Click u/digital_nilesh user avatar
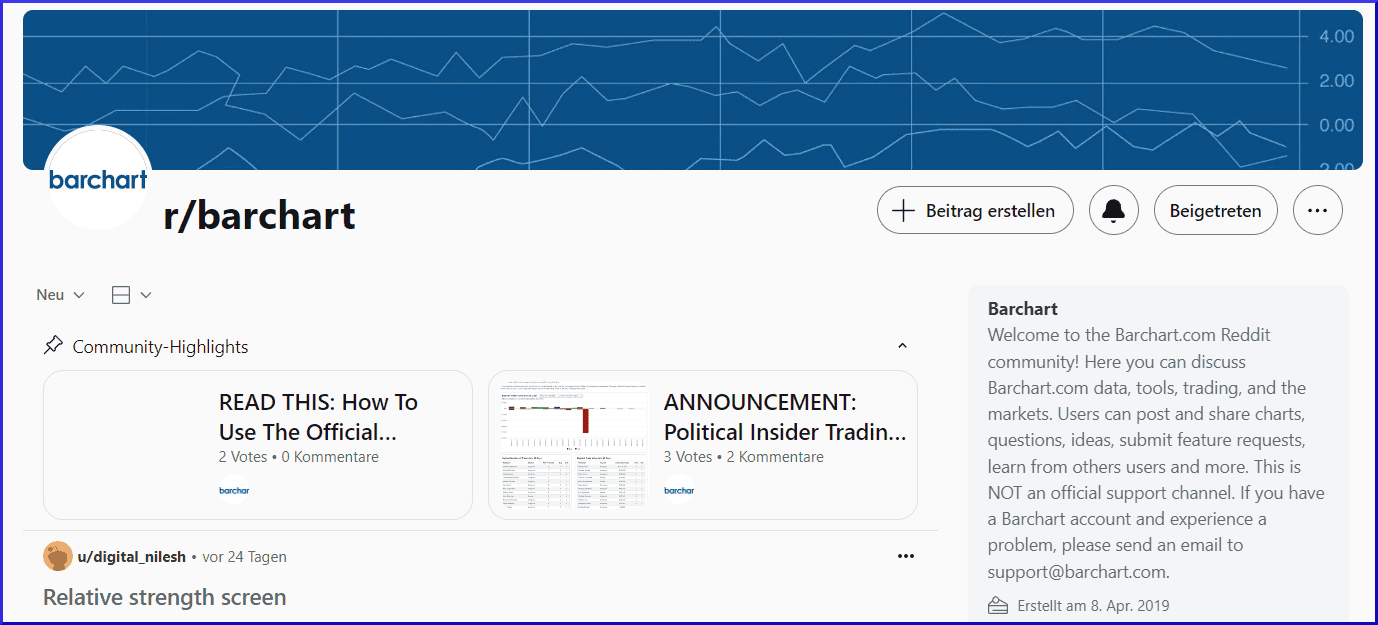 point(58,556)
